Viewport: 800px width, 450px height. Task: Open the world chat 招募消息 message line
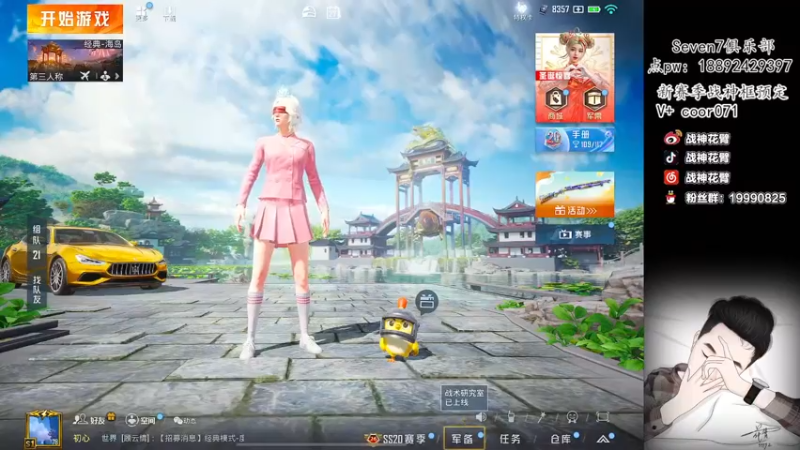pyautogui.click(x=173, y=438)
